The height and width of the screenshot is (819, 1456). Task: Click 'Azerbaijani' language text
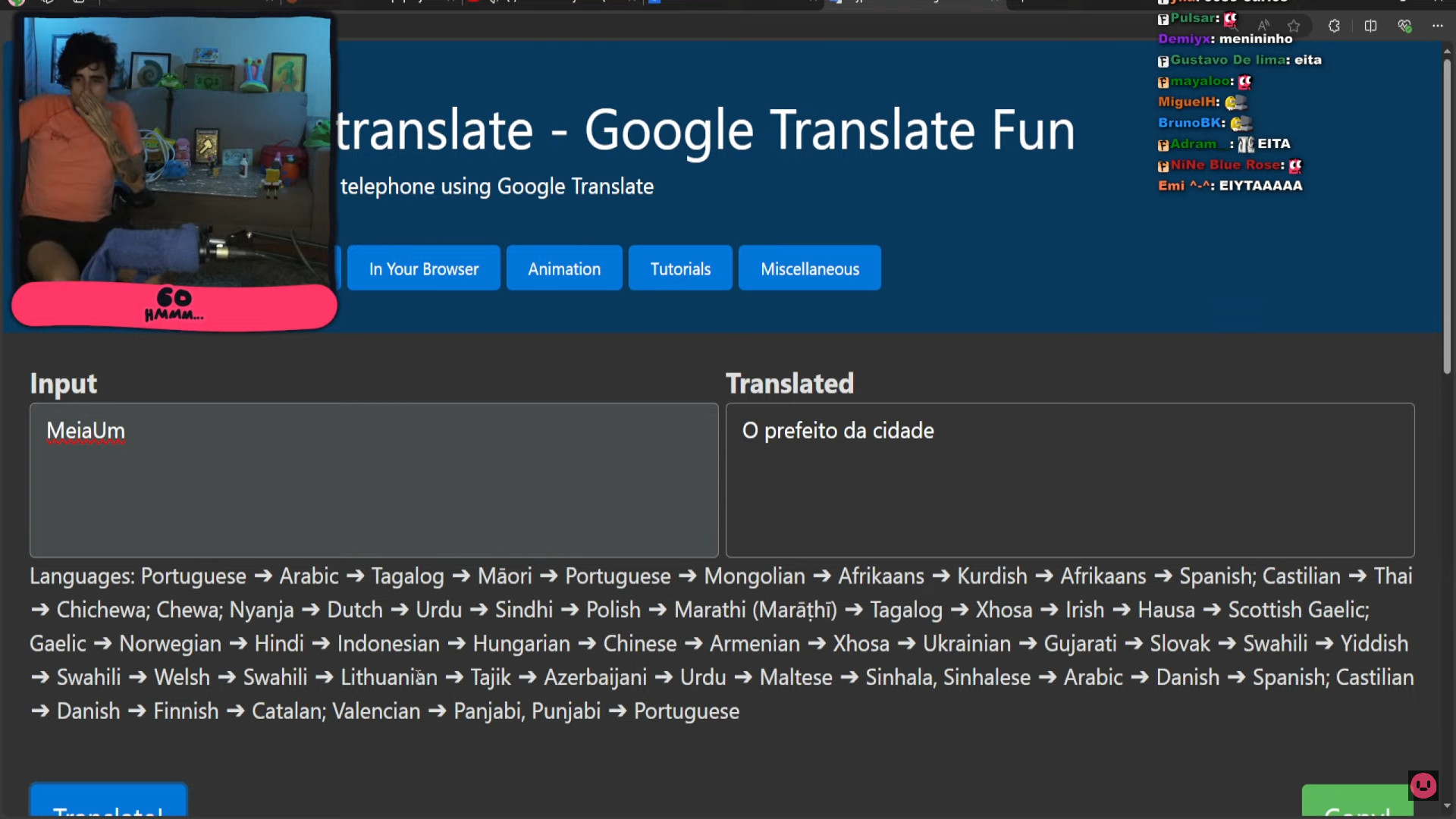point(595,678)
